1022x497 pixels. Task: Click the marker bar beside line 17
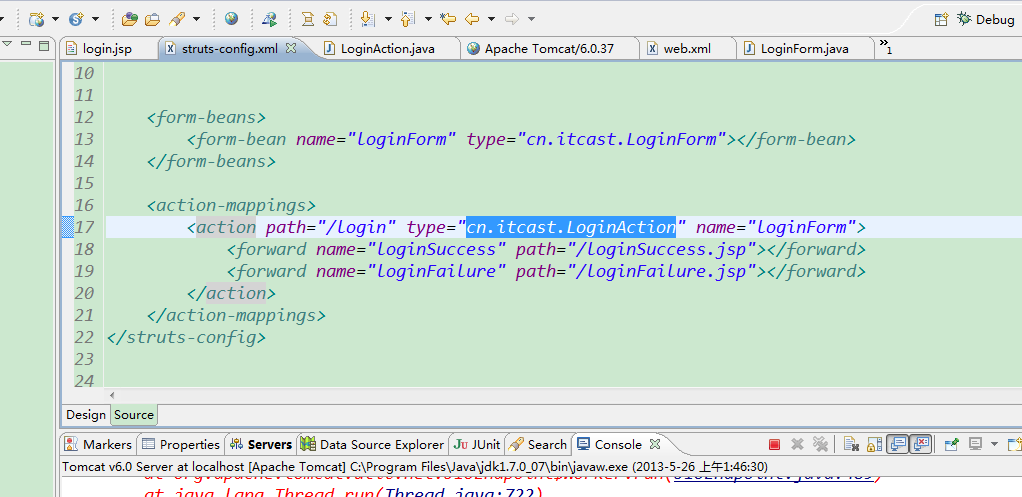tap(67, 227)
